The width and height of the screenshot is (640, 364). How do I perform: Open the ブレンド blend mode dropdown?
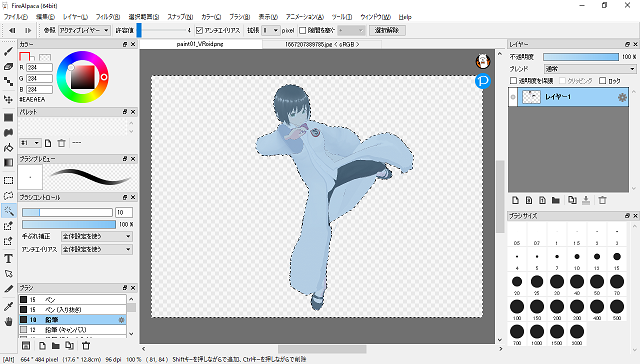pos(590,69)
